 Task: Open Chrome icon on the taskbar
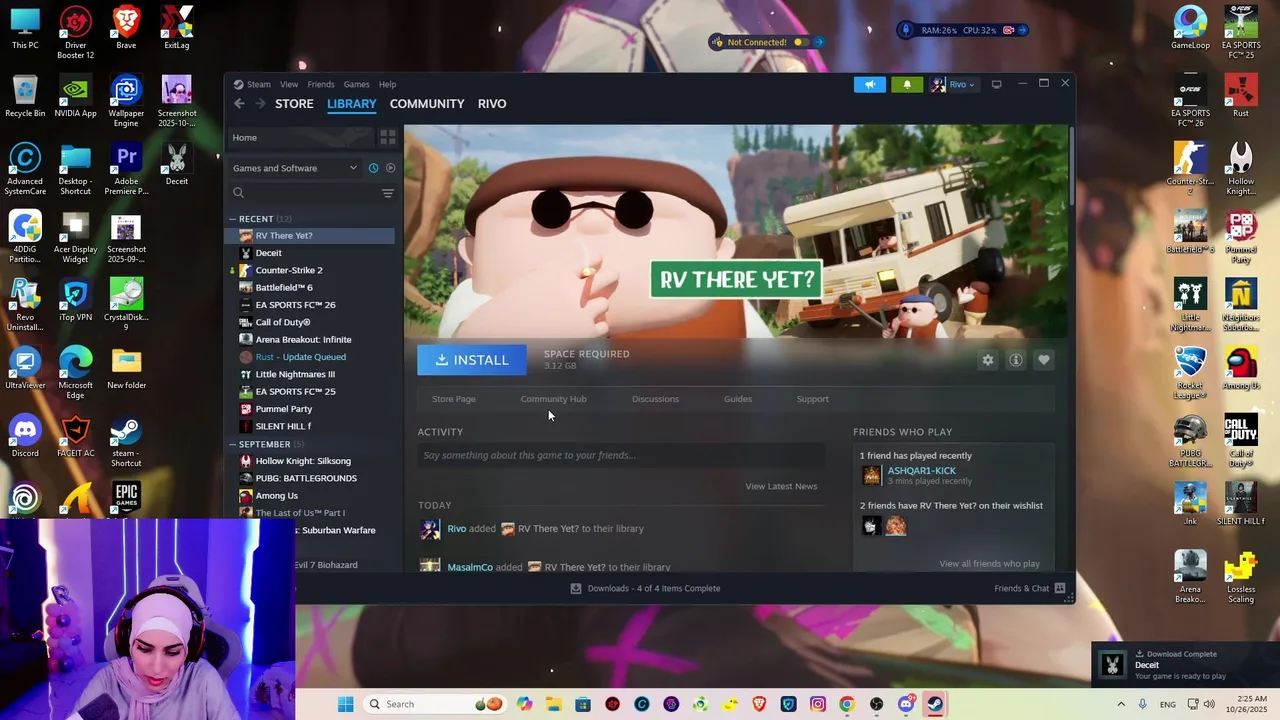847,704
